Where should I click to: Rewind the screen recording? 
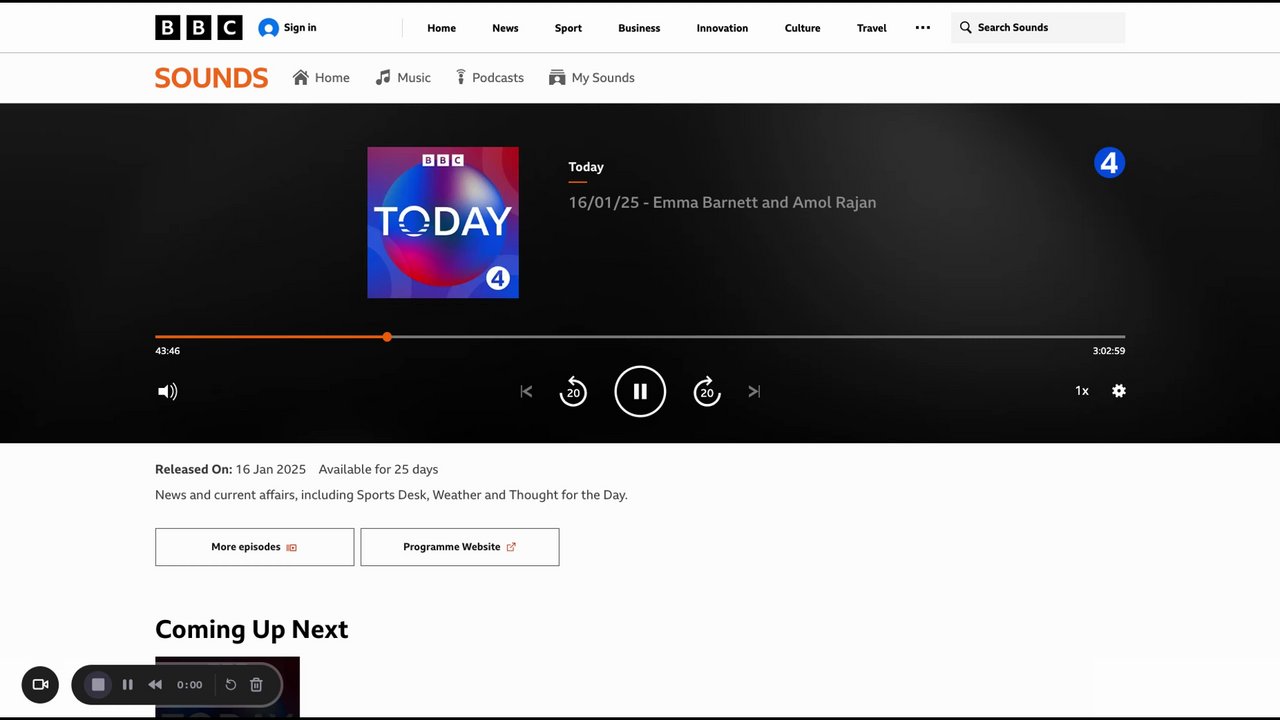coord(155,685)
